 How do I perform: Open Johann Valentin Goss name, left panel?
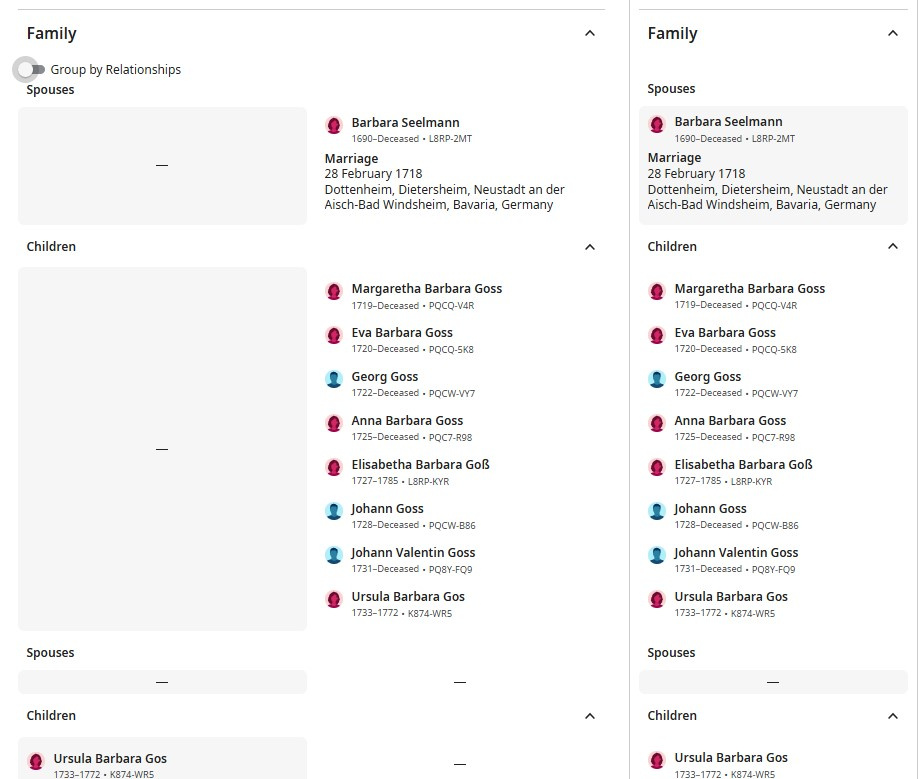coord(413,553)
